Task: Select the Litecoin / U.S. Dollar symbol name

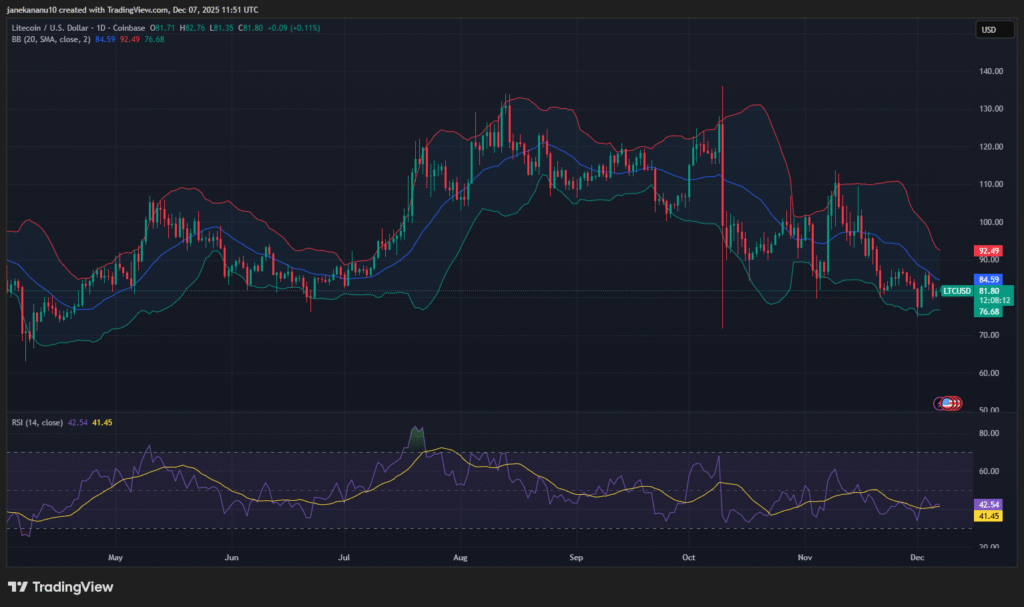Action: pos(50,28)
